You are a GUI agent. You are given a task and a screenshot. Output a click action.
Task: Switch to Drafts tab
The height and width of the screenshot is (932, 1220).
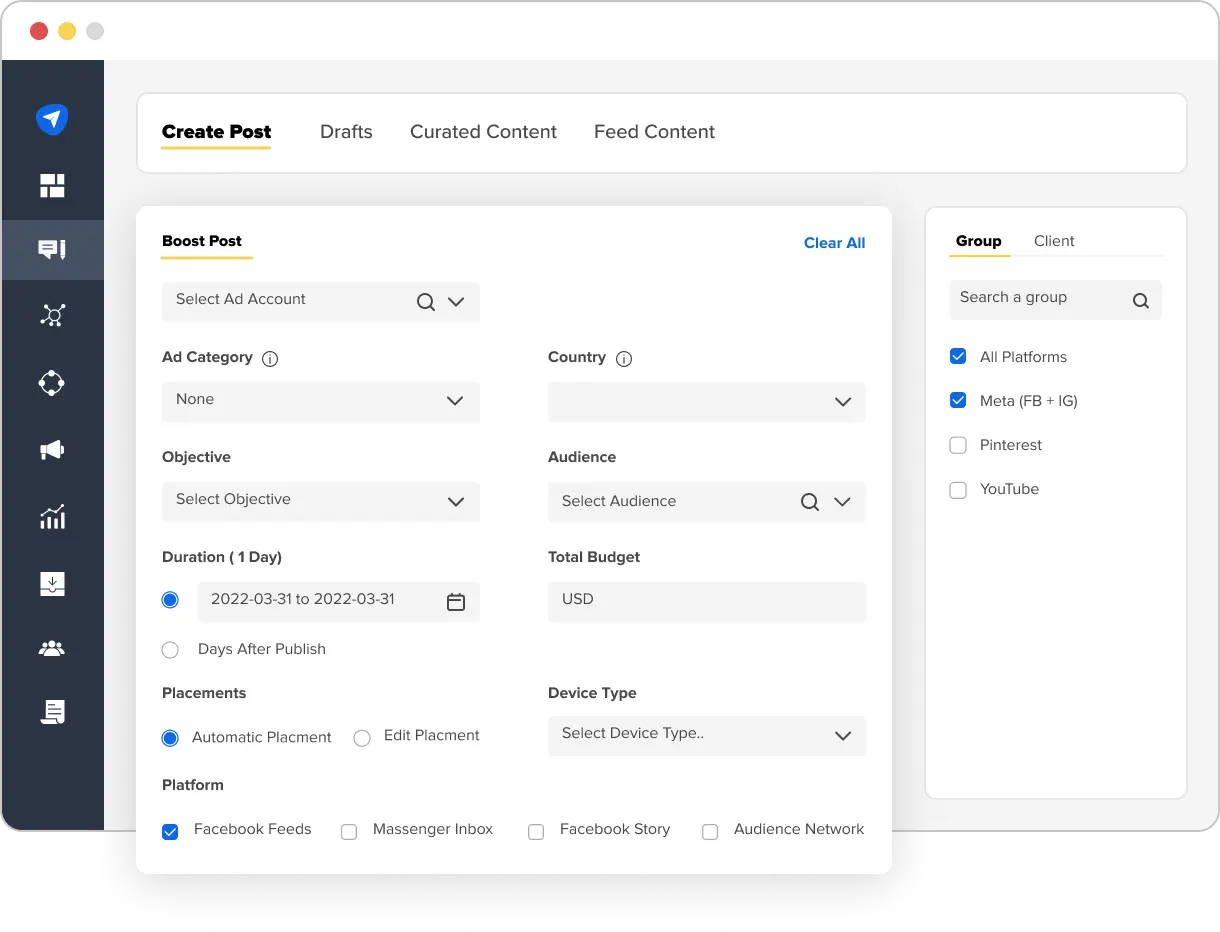tap(346, 132)
